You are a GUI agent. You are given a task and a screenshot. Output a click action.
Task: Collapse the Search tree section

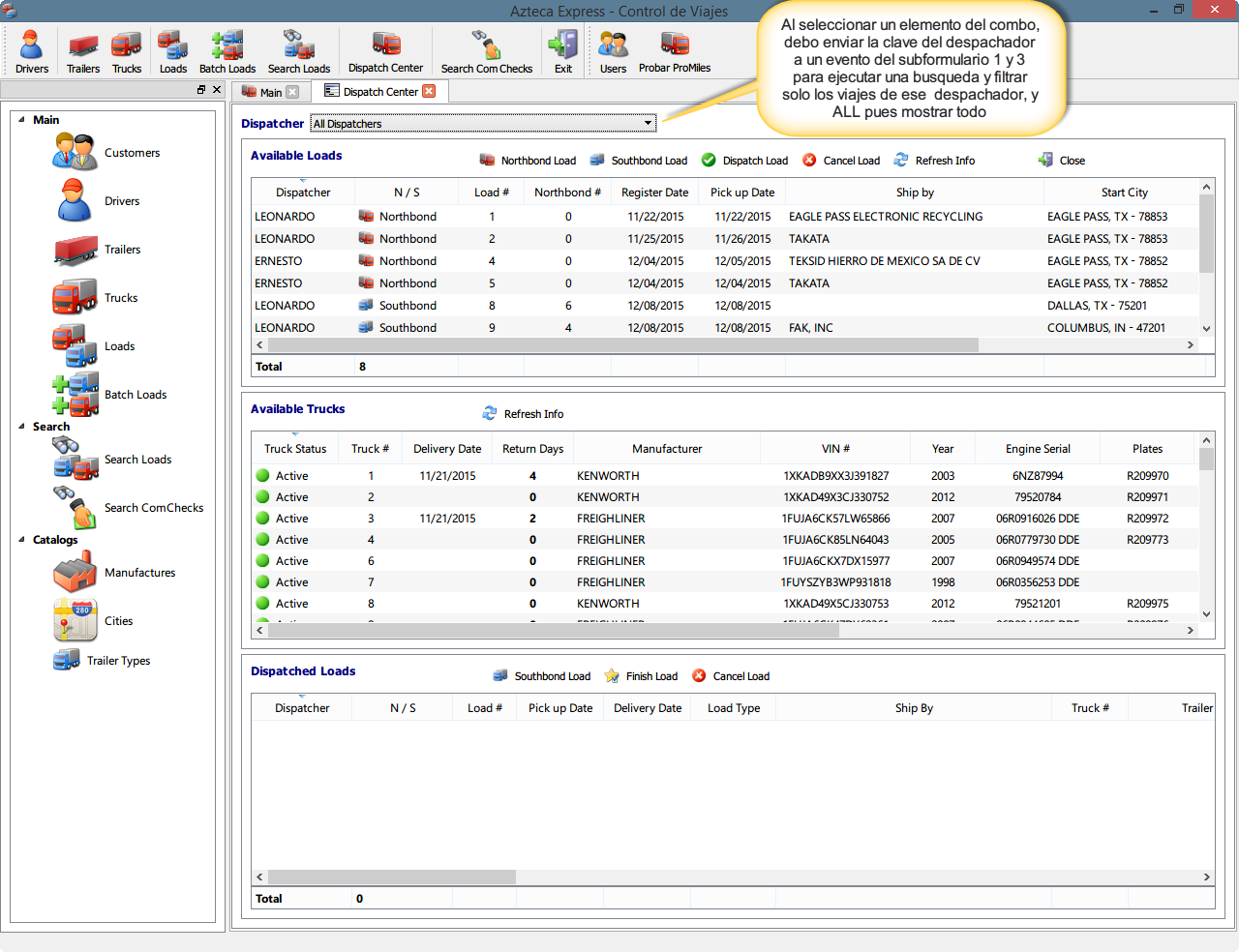(x=21, y=427)
